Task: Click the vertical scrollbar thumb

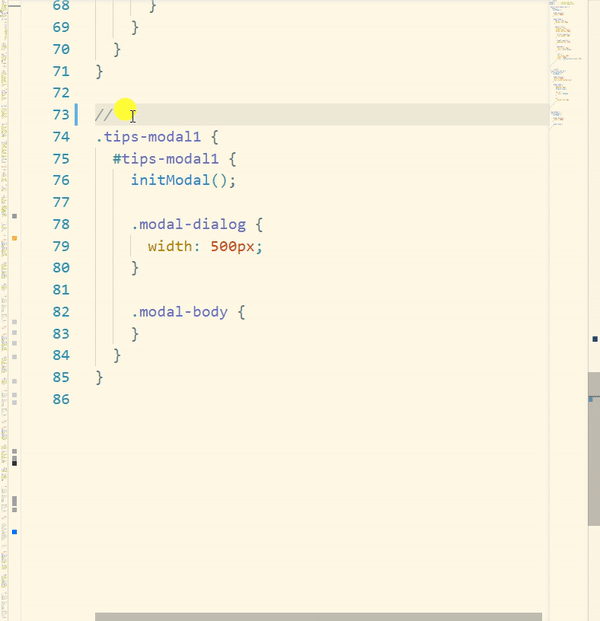Action: (594, 449)
